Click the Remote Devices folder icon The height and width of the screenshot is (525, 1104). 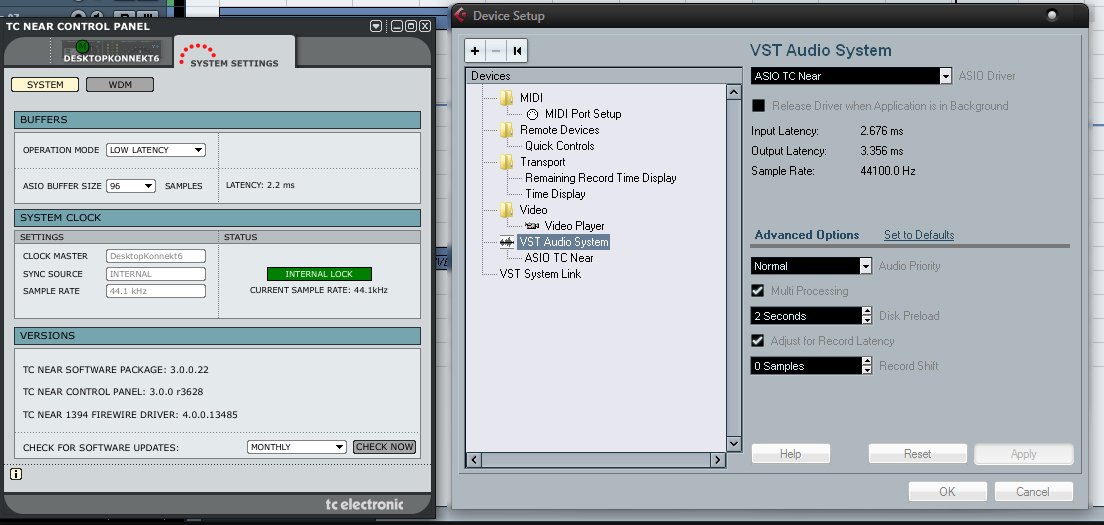[x=507, y=130]
